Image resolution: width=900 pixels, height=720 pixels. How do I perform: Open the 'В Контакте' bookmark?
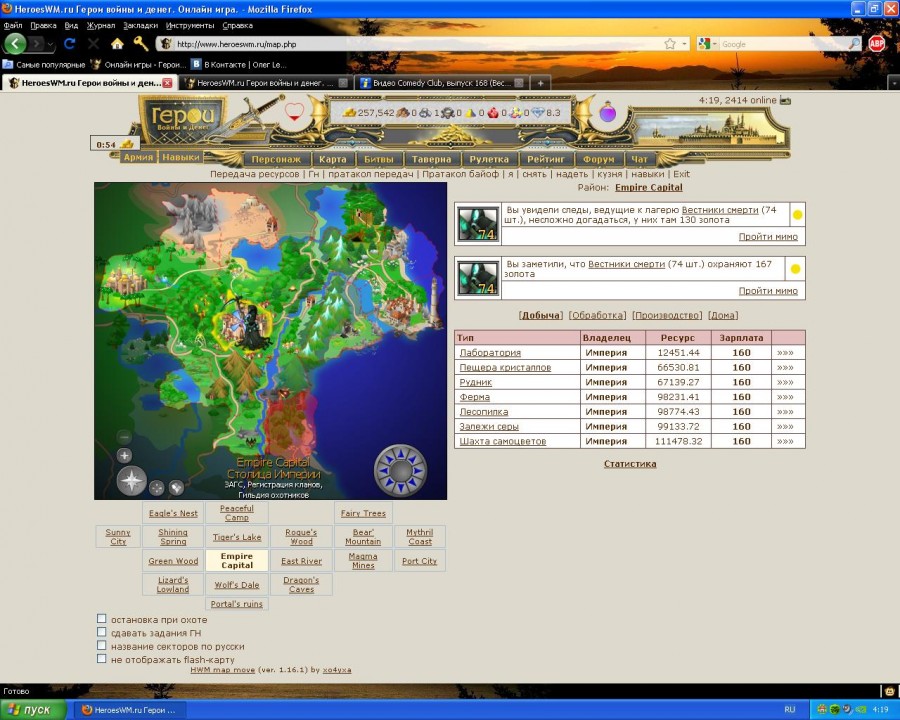tap(239, 64)
